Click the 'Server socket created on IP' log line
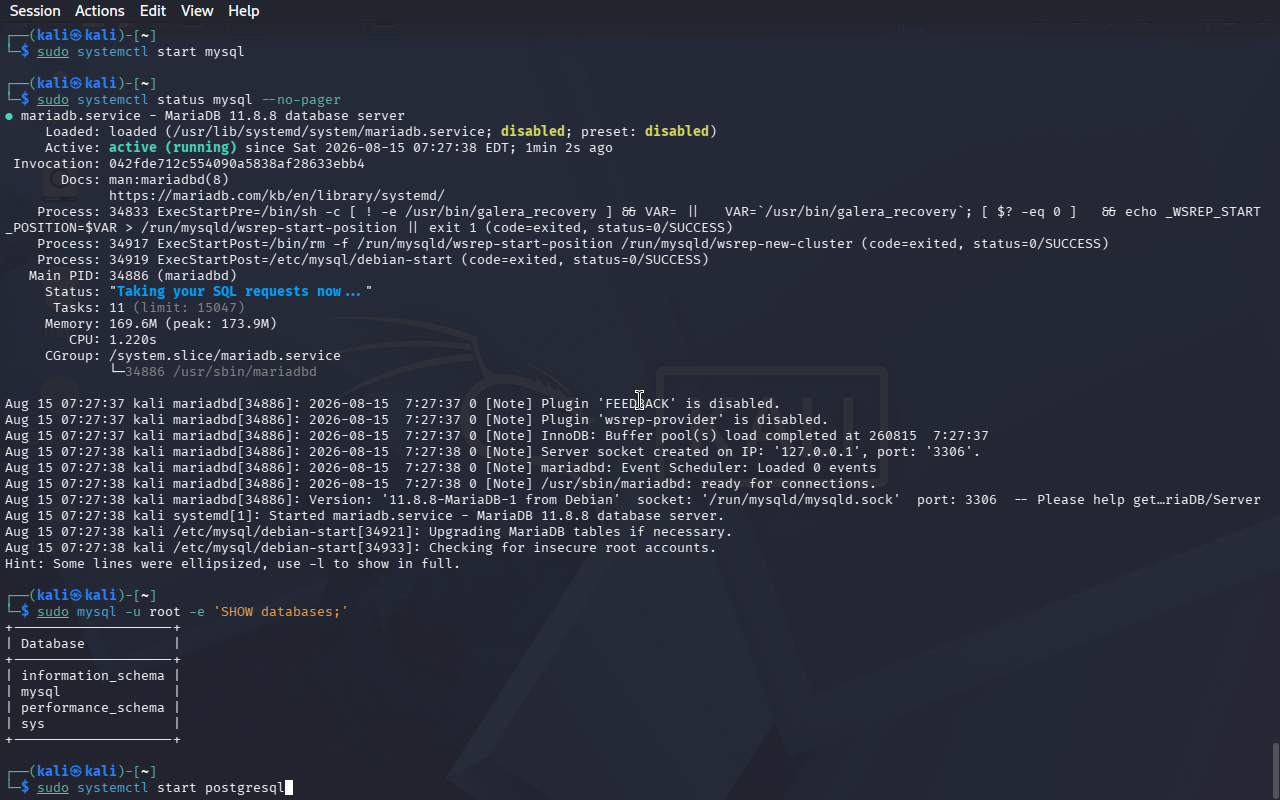1280x800 pixels. (x=493, y=452)
